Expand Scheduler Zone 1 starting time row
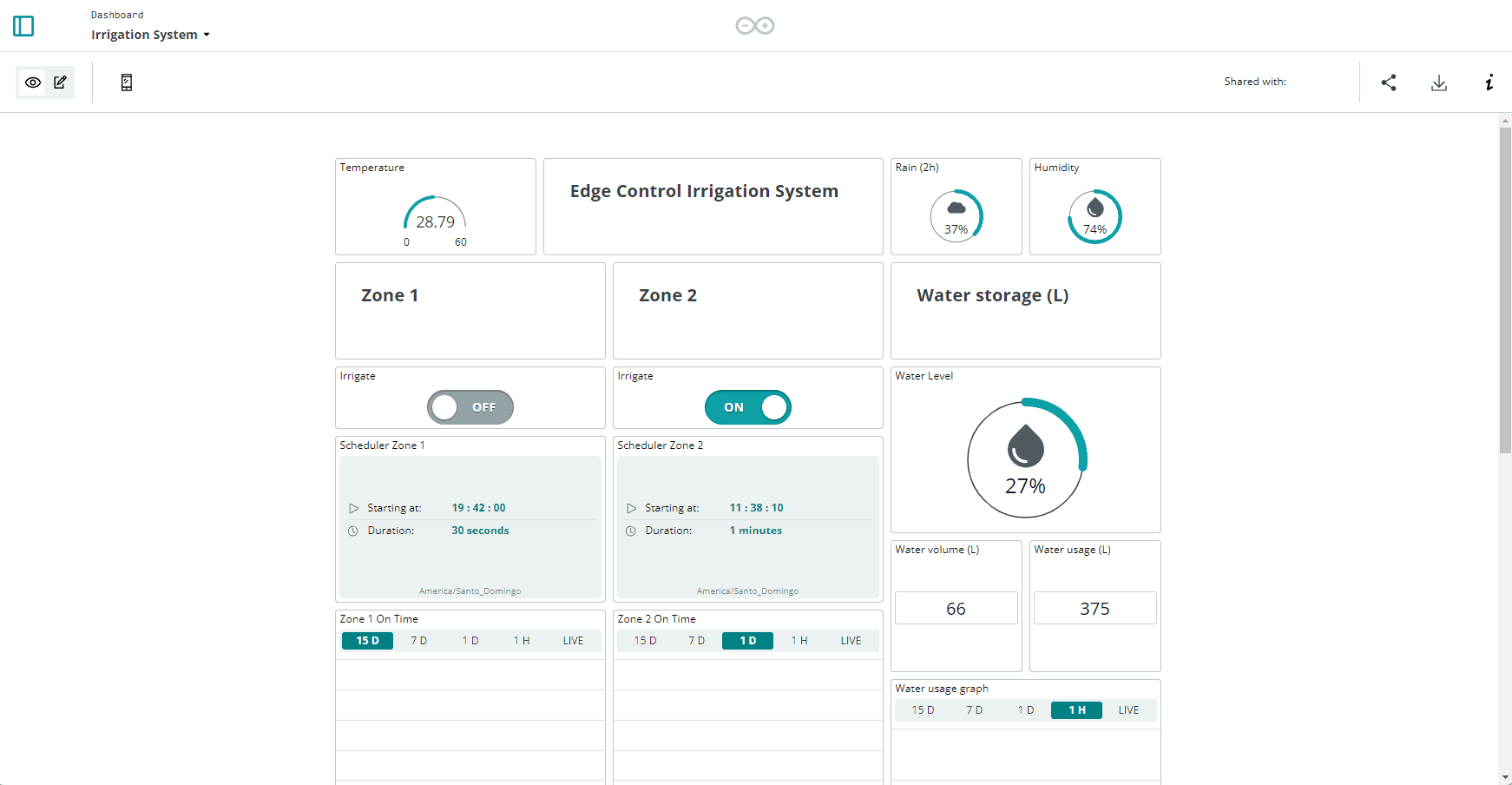 [x=353, y=508]
